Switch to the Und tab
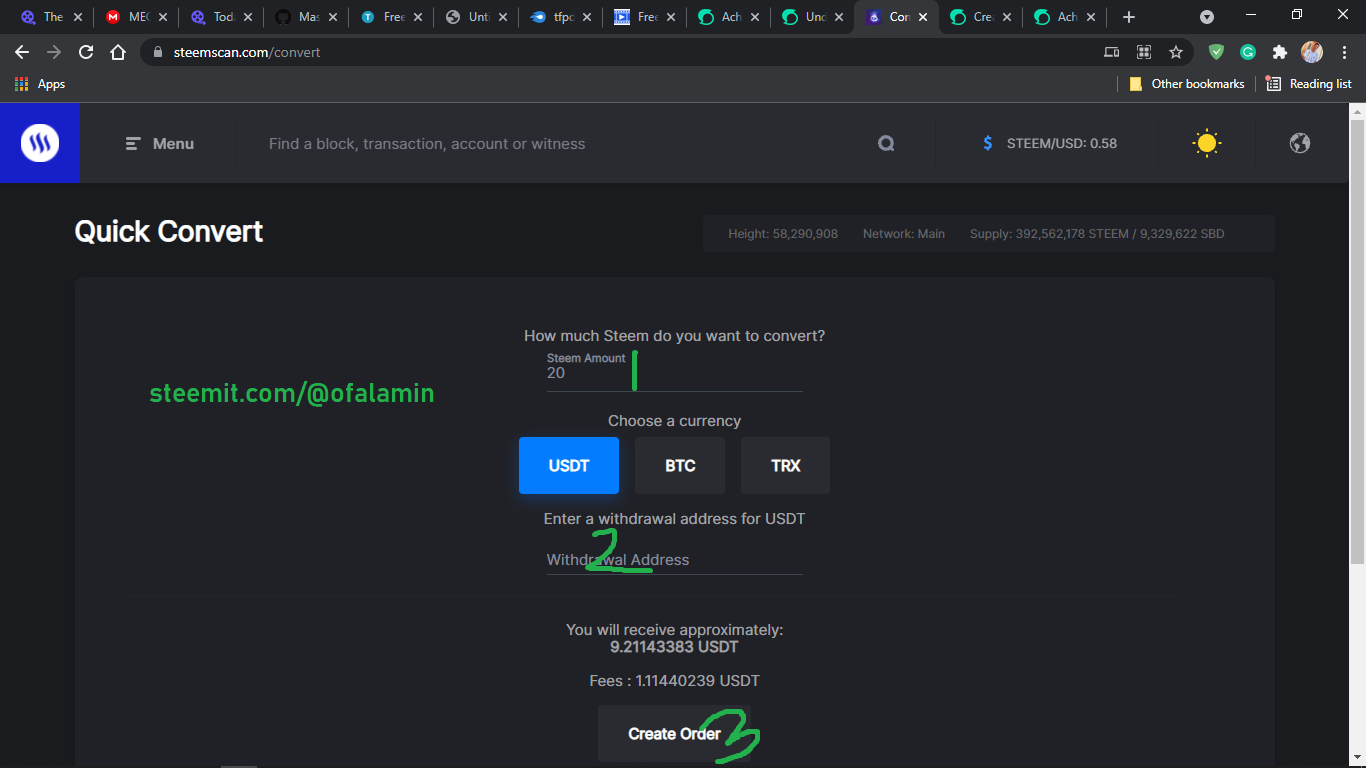The height and width of the screenshot is (768, 1366). pyautogui.click(x=814, y=17)
